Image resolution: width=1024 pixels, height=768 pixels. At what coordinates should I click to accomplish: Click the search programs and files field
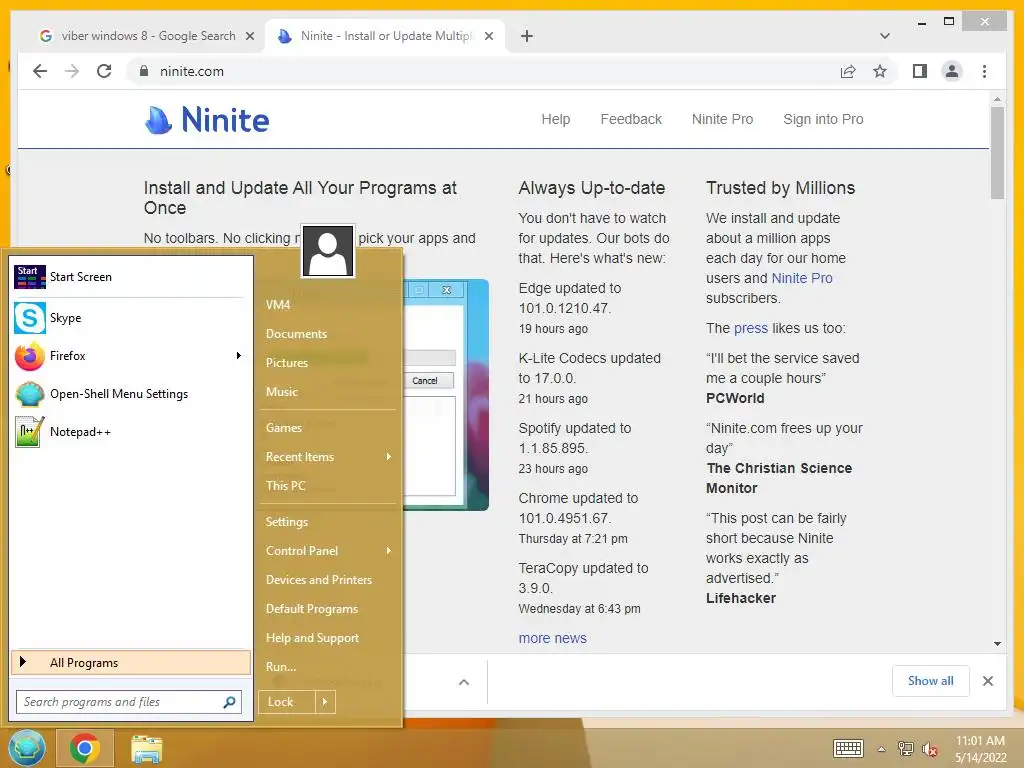coord(129,702)
